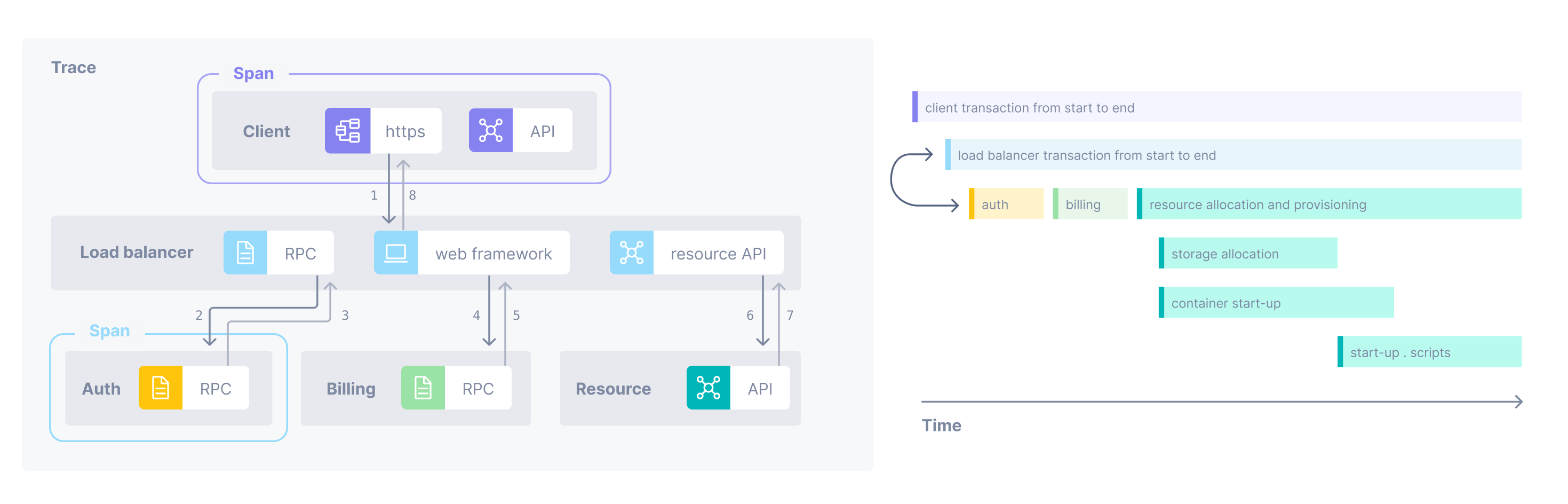1568x504 pixels.
Task: Click the purple Span label above Client
Action: [253, 74]
